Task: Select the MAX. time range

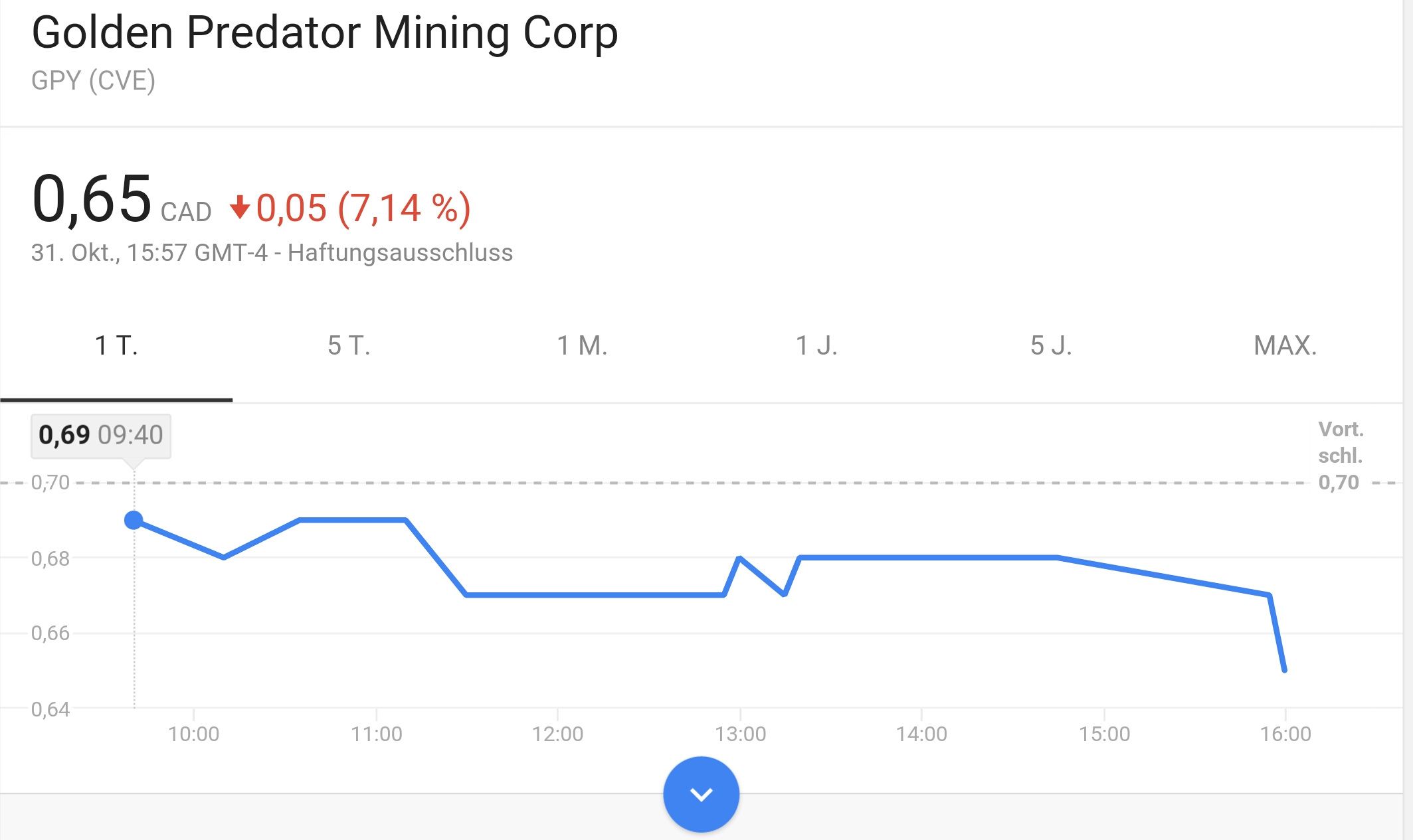Action: point(1285,346)
